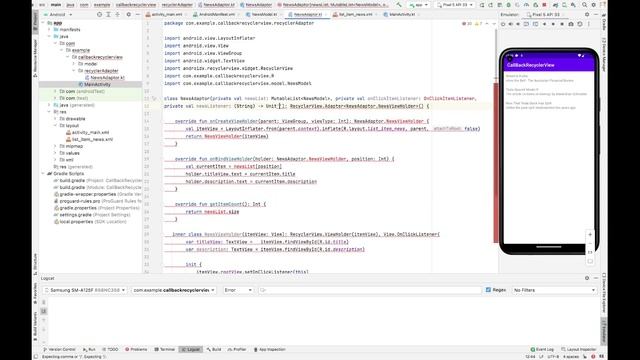Viewport: 640px width, 360px height.
Task: Click Logcat scroll-to-end icon in left gutter
Action: pos(44,311)
